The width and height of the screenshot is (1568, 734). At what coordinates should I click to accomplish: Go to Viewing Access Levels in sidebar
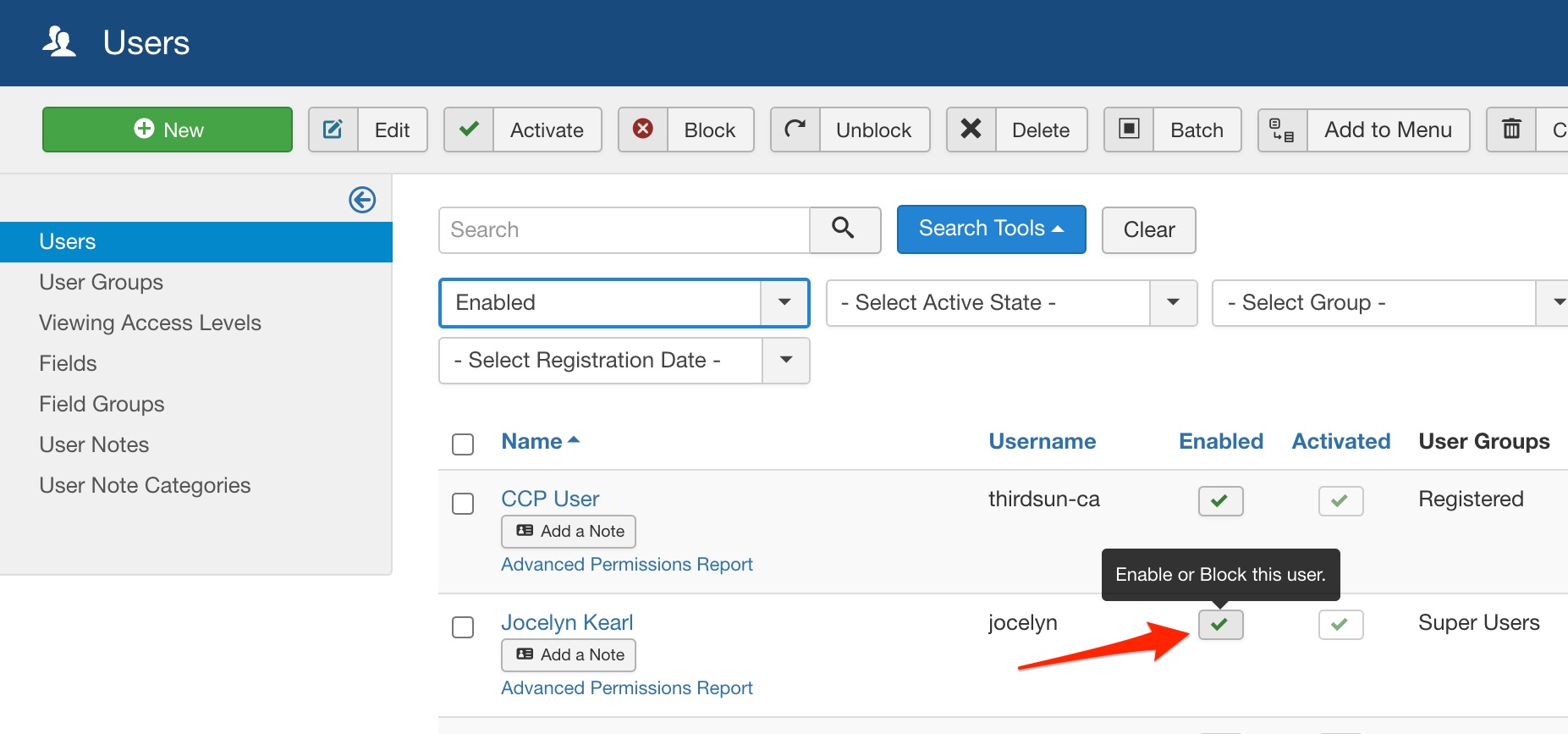(x=150, y=323)
